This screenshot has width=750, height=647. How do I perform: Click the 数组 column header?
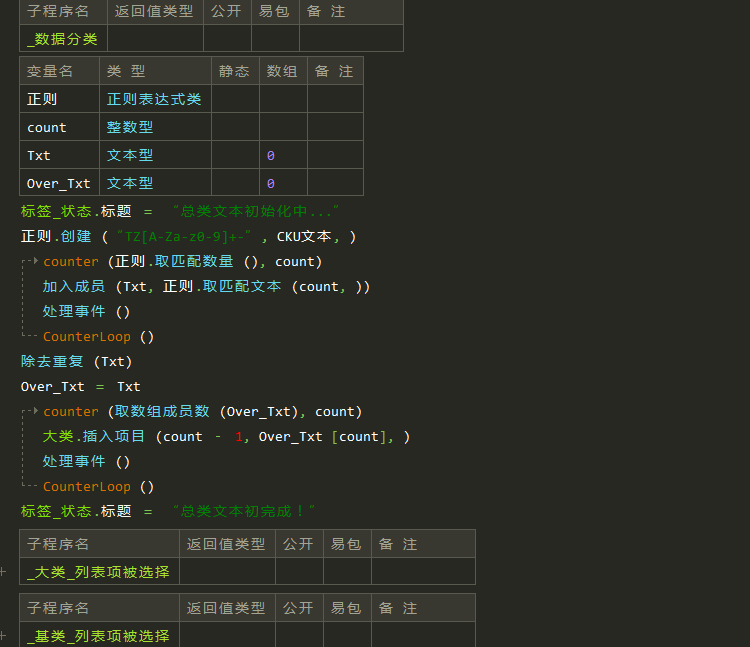(x=282, y=71)
